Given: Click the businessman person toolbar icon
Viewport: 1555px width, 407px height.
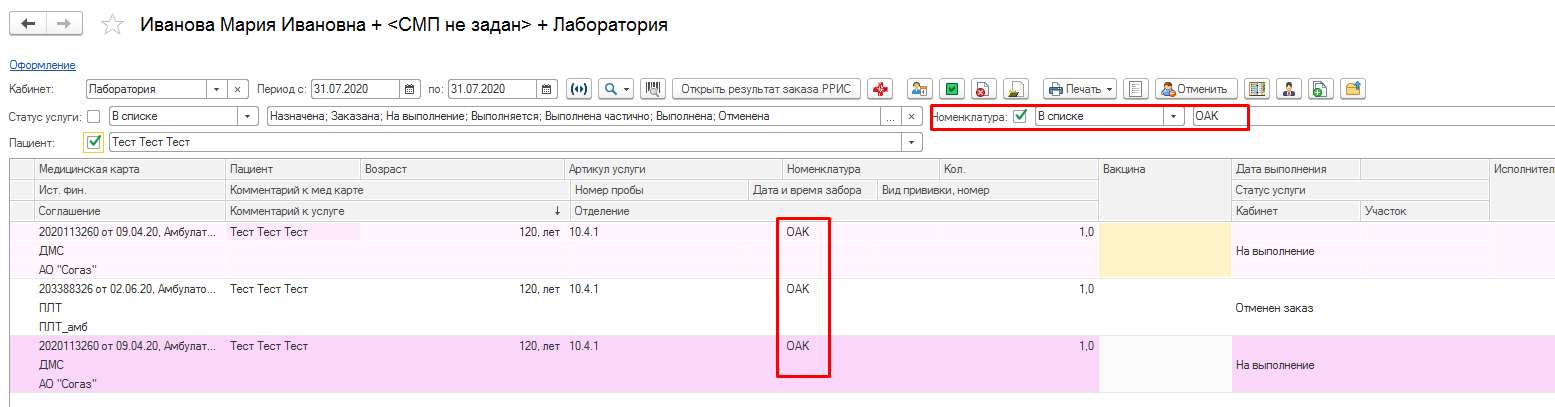Looking at the screenshot, I should pos(1290,89).
